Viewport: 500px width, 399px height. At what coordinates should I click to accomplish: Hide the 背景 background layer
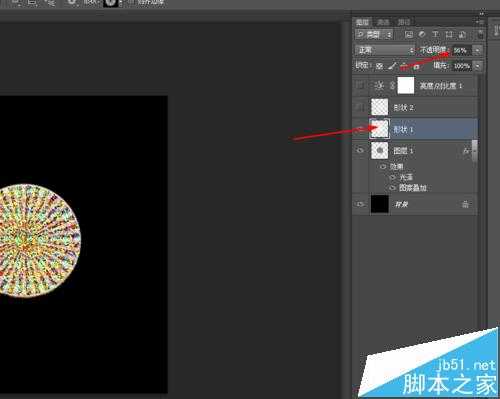tap(360, 204)
